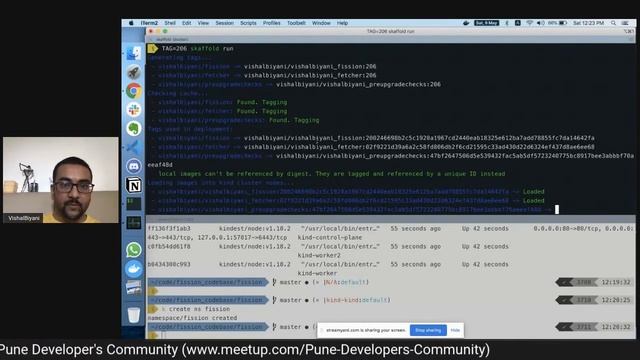Click the 12:19:32 prompt timestamp
This screenshot has height=360, width=640.
point(616,282)
